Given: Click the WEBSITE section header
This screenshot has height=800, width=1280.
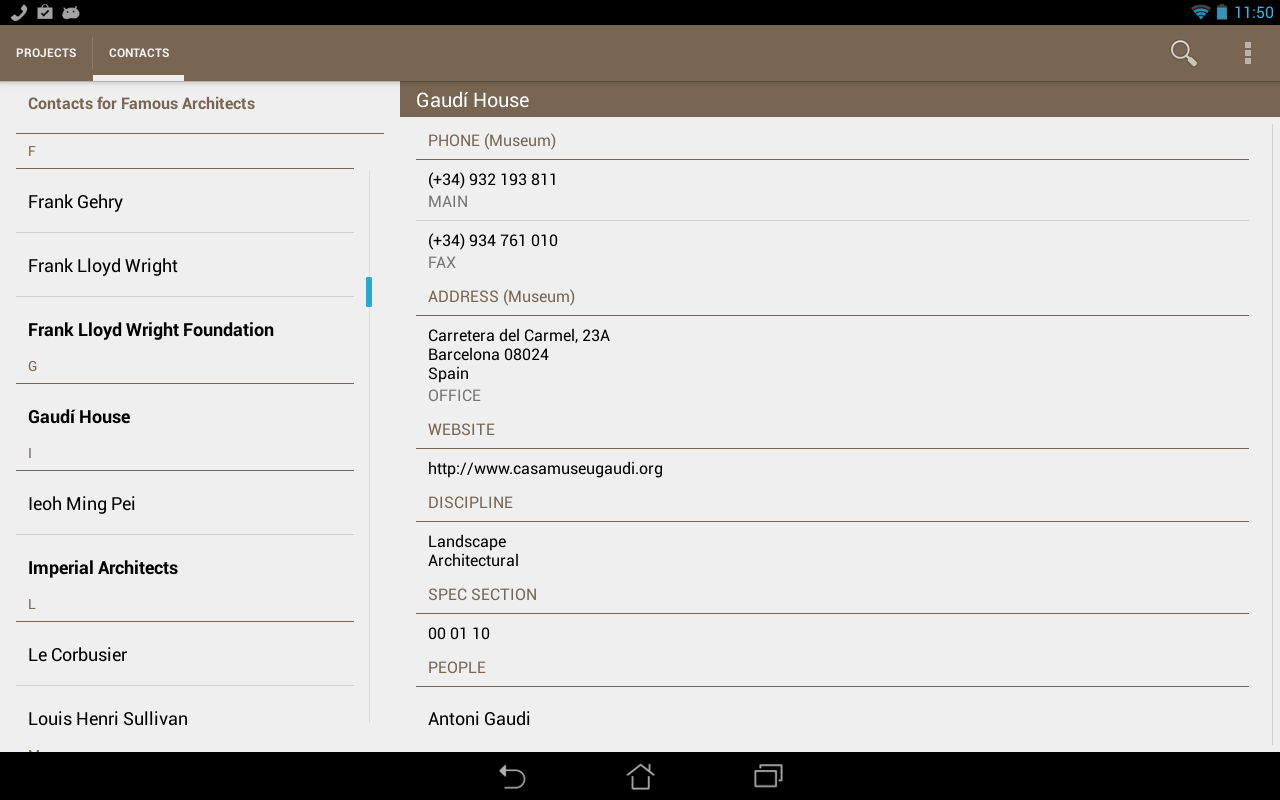Looking at the screenshot, I should click(461, 430).
